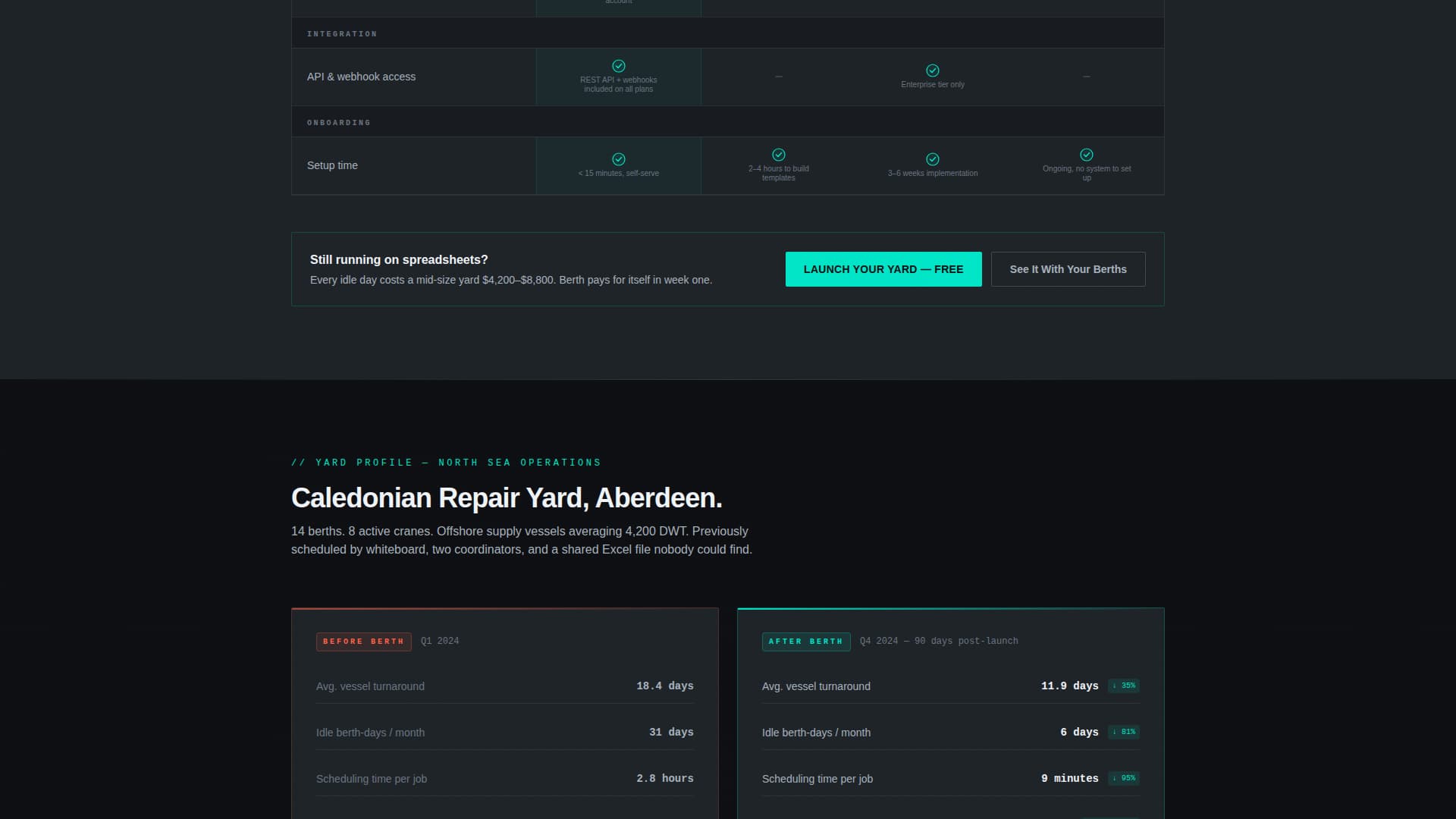Click the AFTER BERTH badge

pyautogui.click(x=806, y=642)
